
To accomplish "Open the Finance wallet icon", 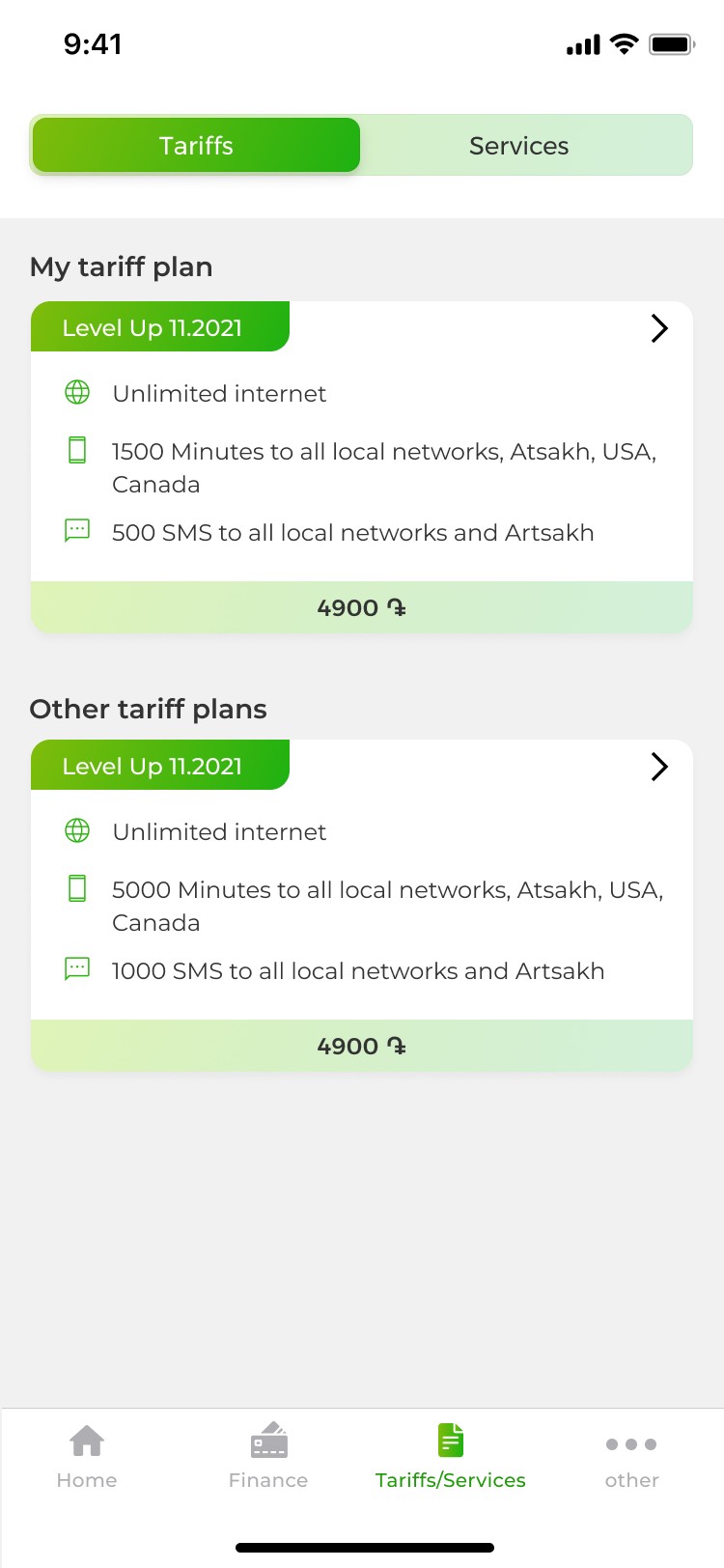I will click(x=269, y=1440).
